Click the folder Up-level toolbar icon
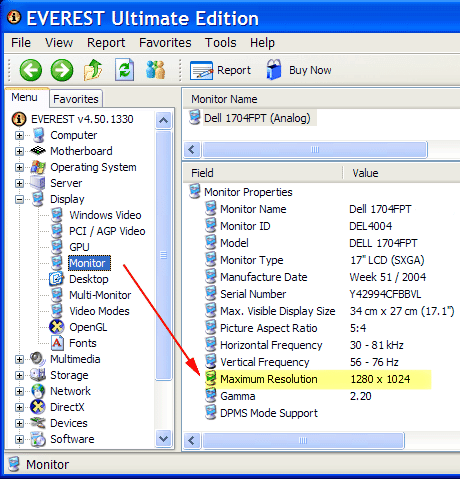This screenshot has width=460, height=479. 93,70
